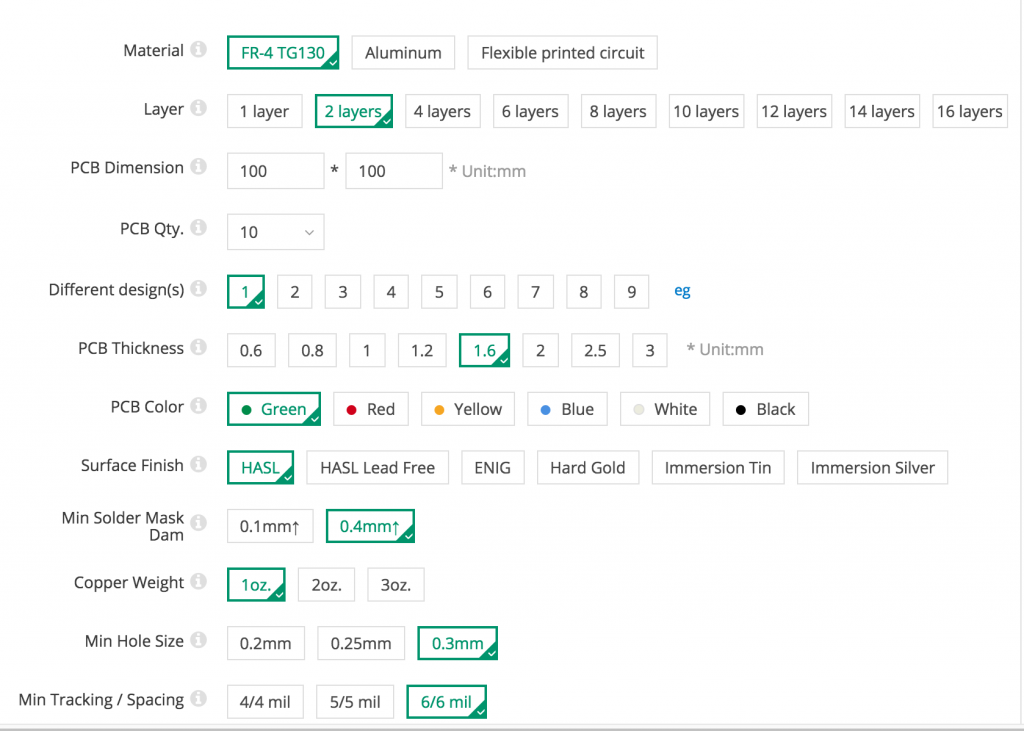This screenshot has width=1024, height=731.
Task: Select Flexible printed circuit material
Action: (562, 53)
